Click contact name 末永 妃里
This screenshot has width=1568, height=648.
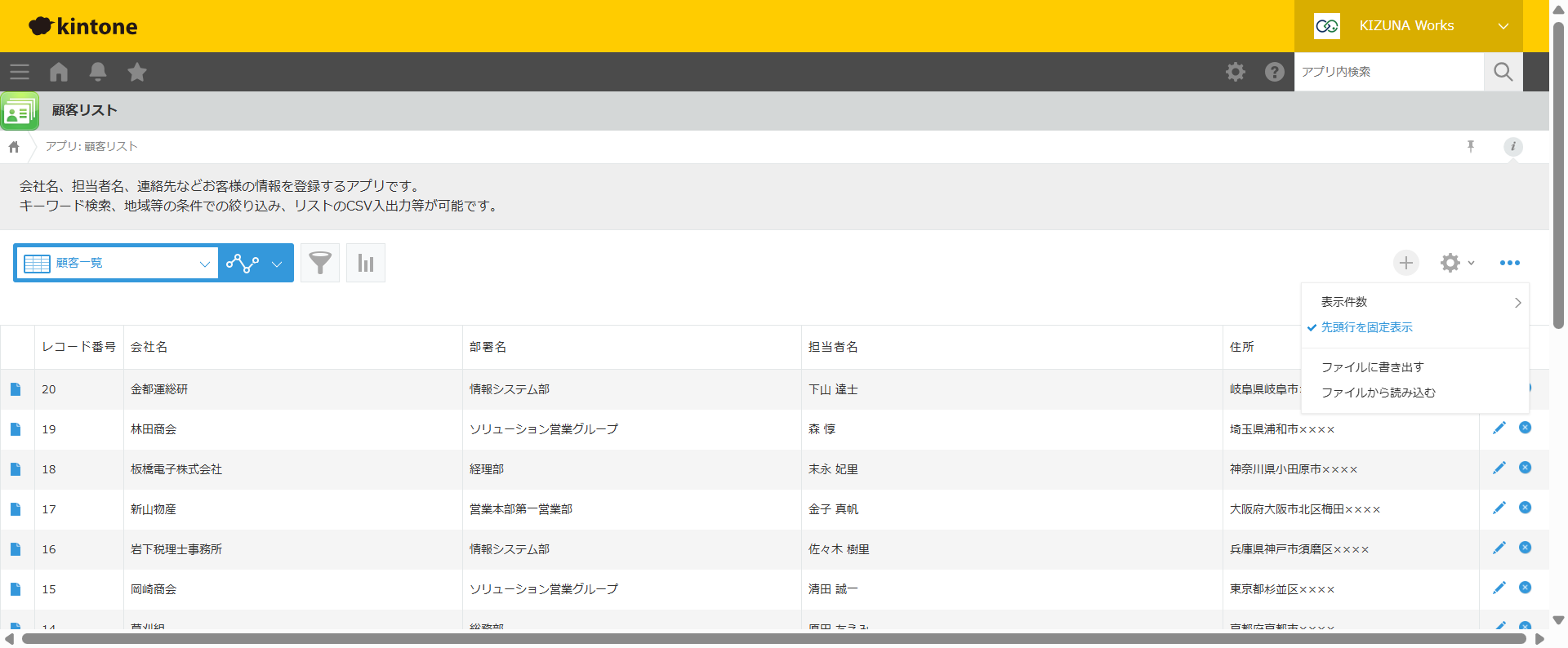[x=833, y=469]
